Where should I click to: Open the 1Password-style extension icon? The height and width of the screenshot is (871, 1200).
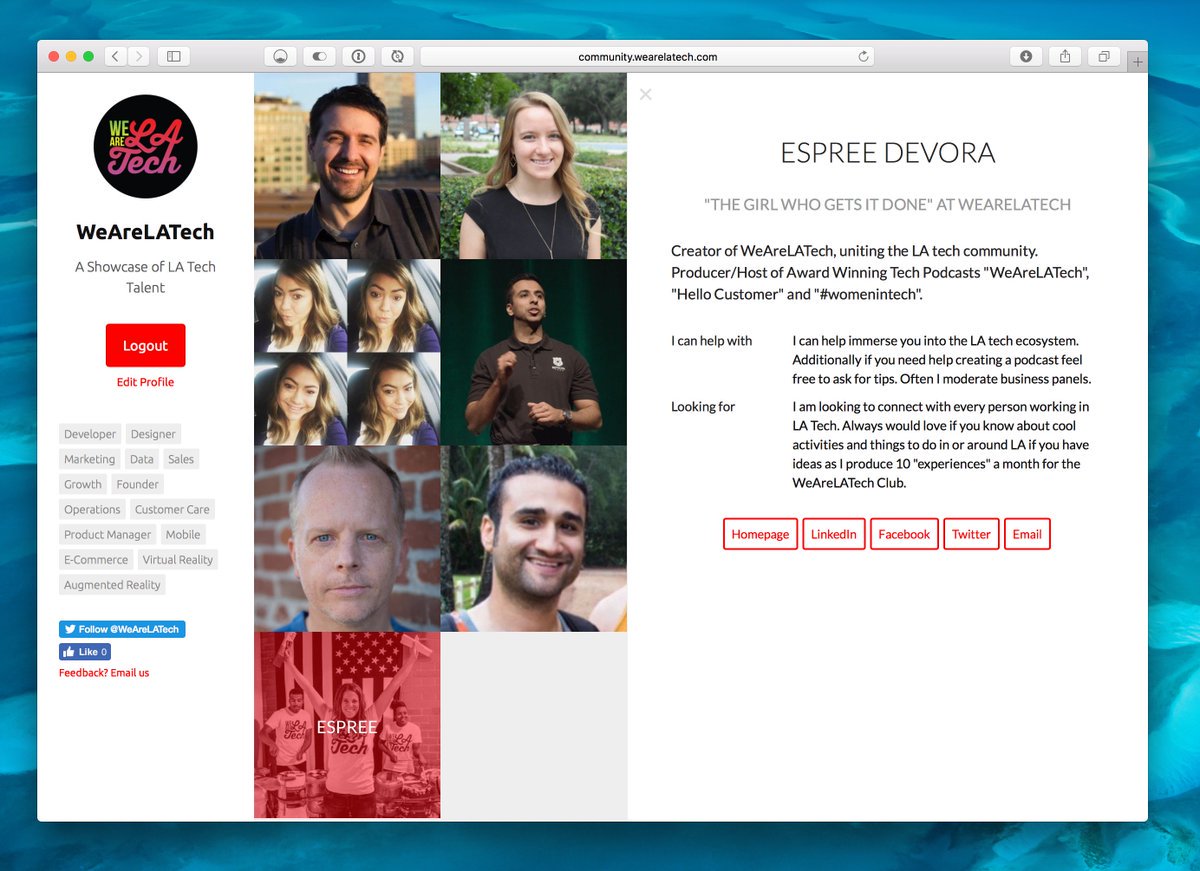[359, 57]
